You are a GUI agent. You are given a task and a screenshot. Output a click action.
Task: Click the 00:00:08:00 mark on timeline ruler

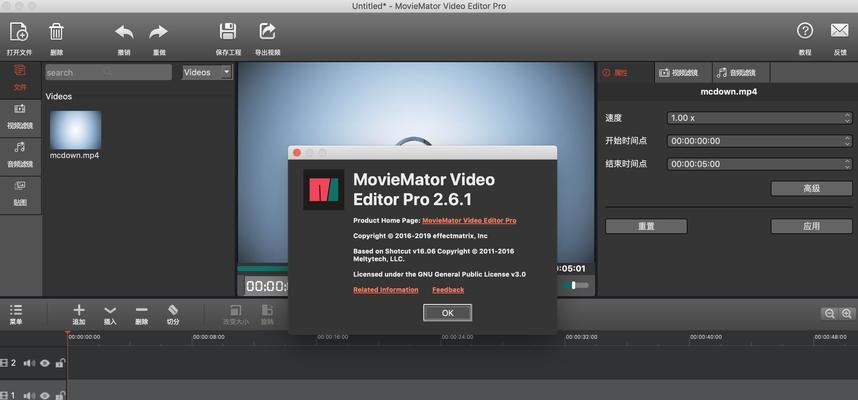(x=208, y=337)
